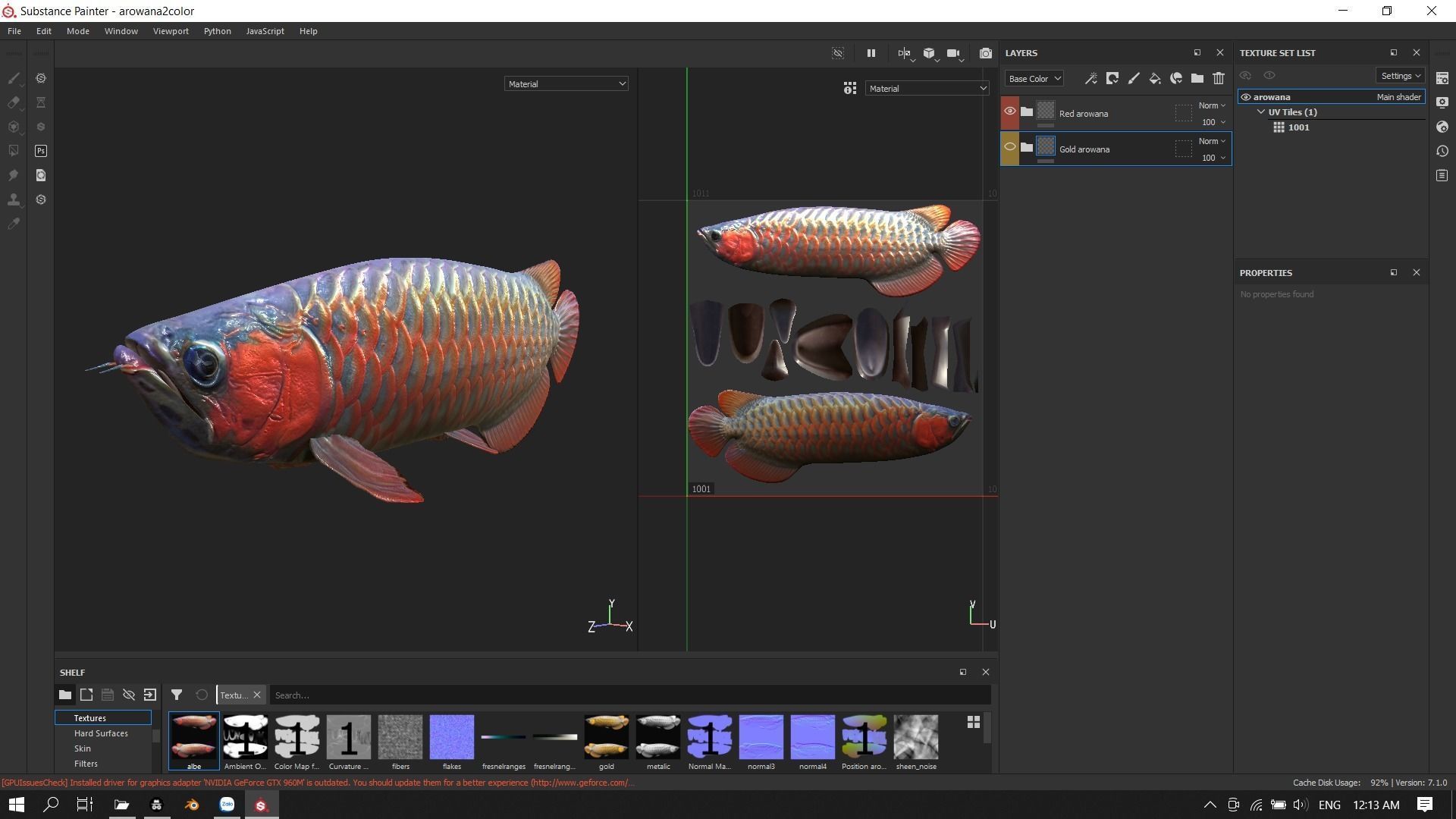Close the Textu... filter tag in shelf
Screen dimensions: 1456x819
point(257,695)
